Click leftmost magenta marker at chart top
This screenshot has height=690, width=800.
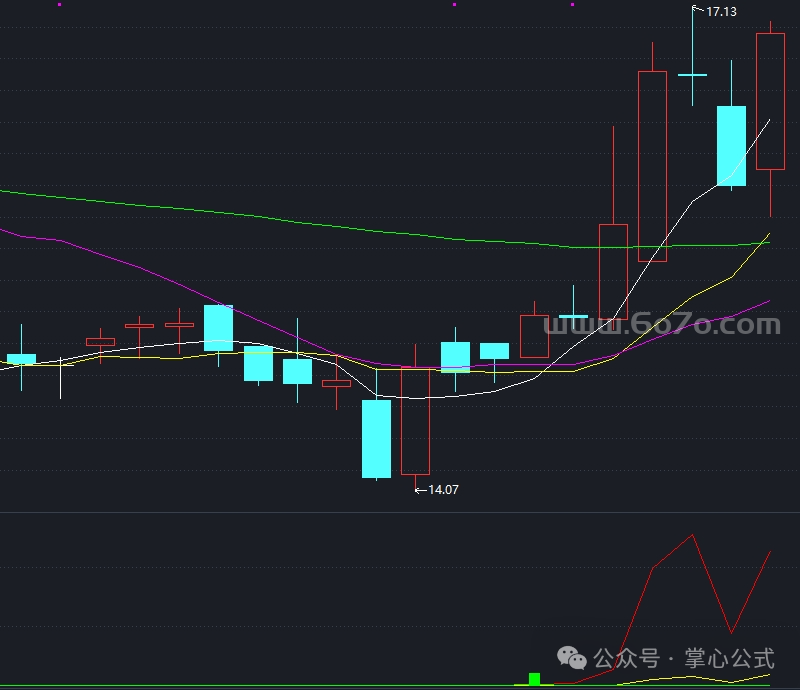click(59, 4)
